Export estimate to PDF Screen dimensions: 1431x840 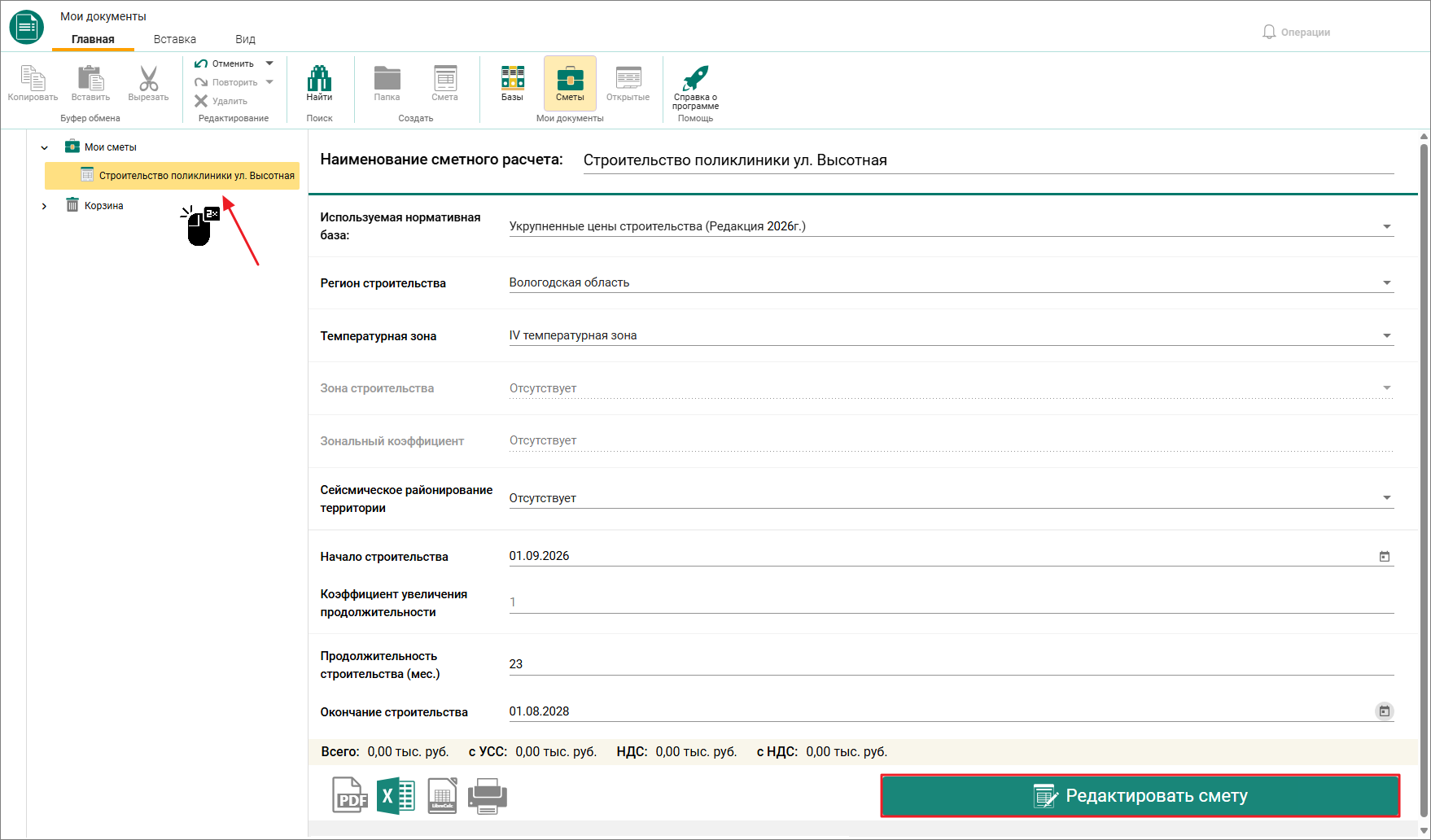[x=350, y=795]
